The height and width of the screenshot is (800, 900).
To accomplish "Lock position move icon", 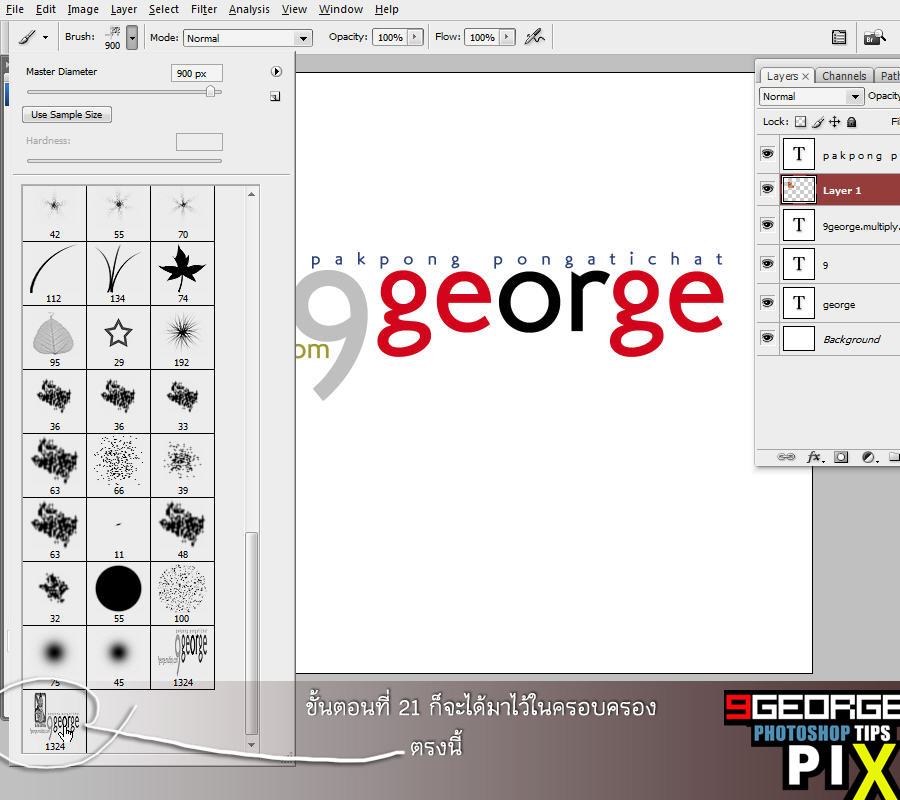I will pyautogui.click(x=835, y=122).
